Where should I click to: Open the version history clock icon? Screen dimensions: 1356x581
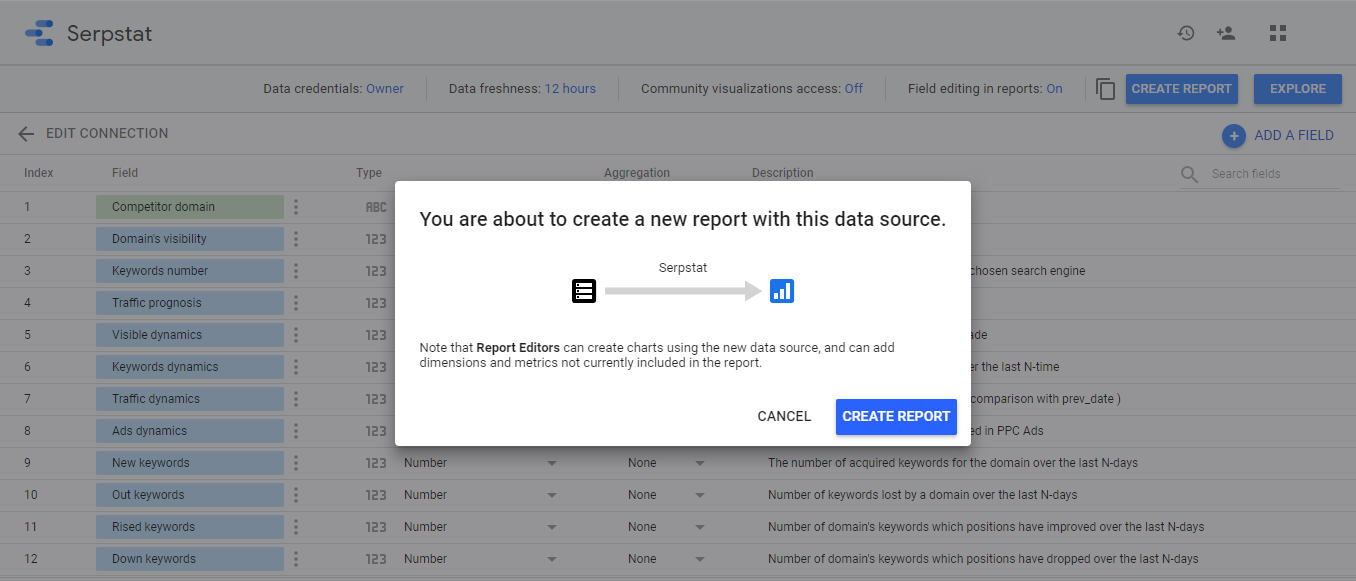[1186, 33]
